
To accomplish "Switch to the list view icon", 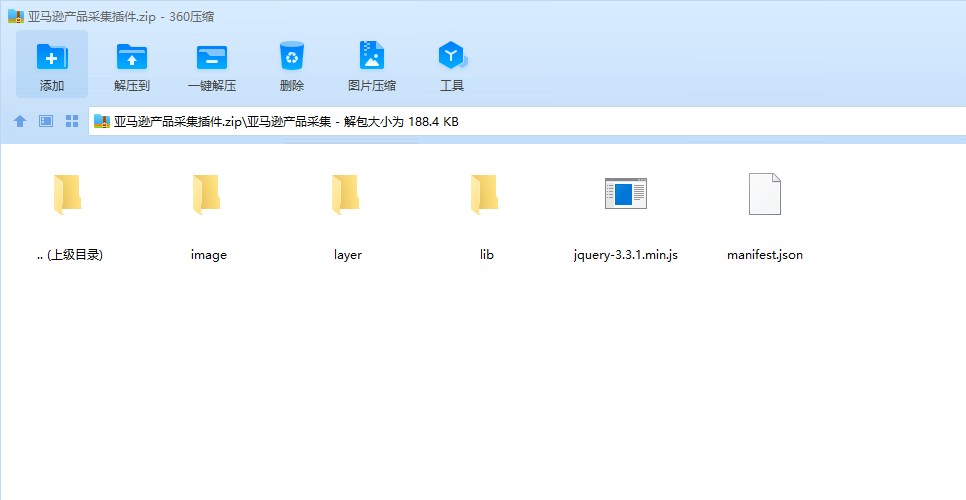I will [46, 121].
